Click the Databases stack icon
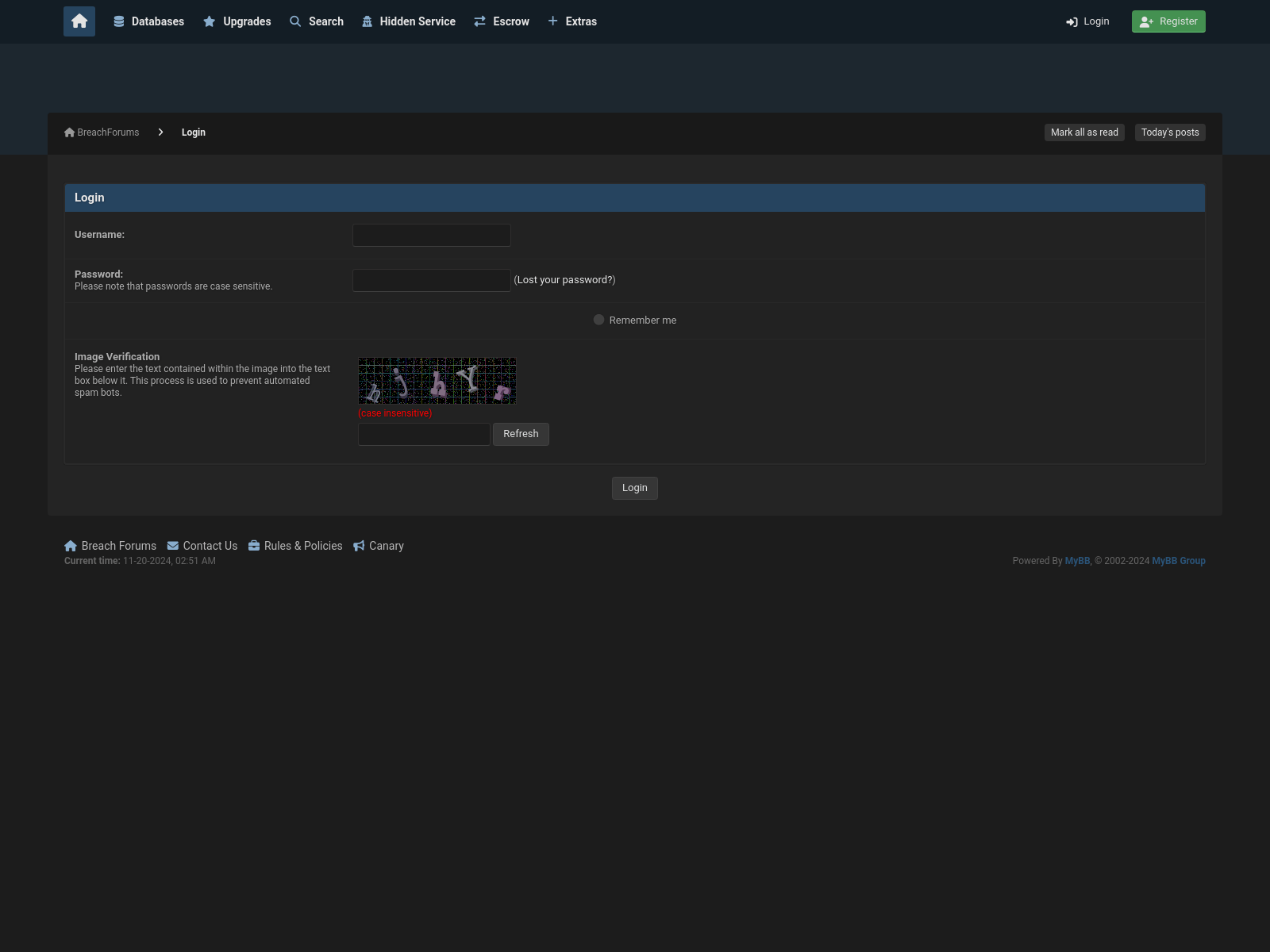The height and width of the screenshot is (952, 1270). pos(119,21)
